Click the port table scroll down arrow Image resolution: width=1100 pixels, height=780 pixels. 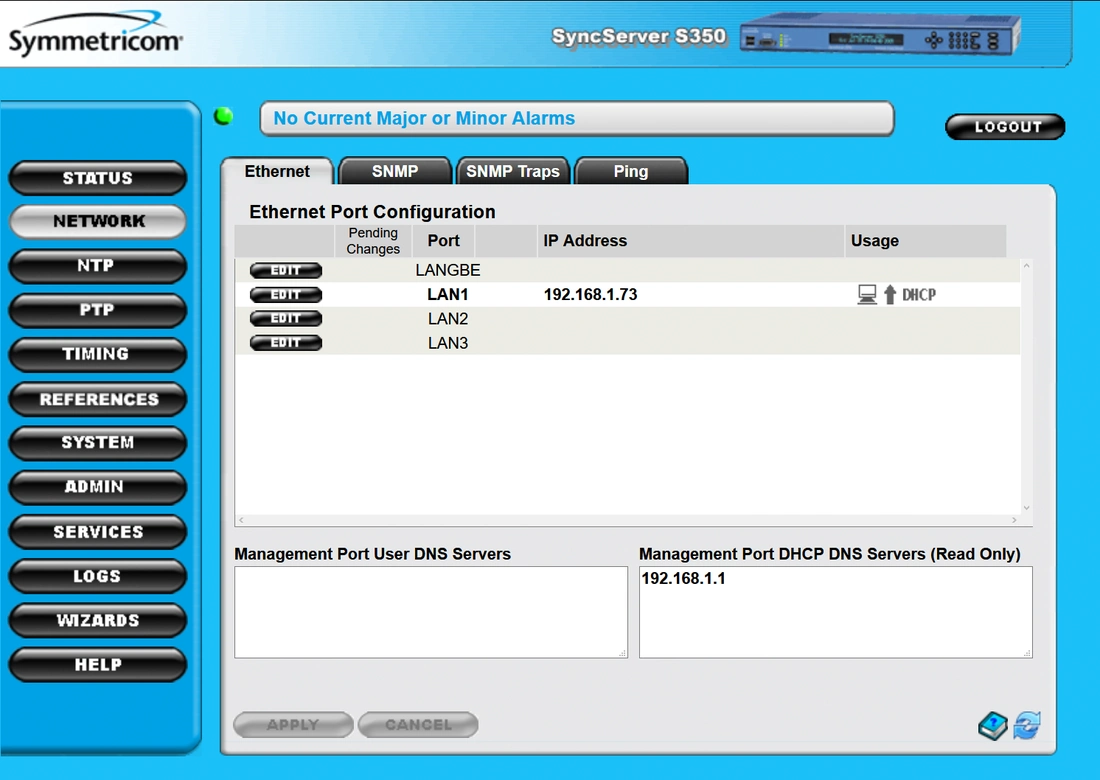pos(1026,508)
